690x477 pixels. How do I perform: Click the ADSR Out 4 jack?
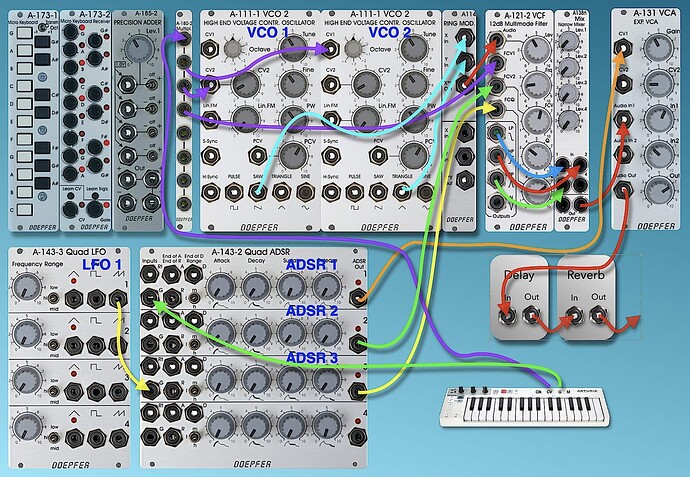[358, 436]
